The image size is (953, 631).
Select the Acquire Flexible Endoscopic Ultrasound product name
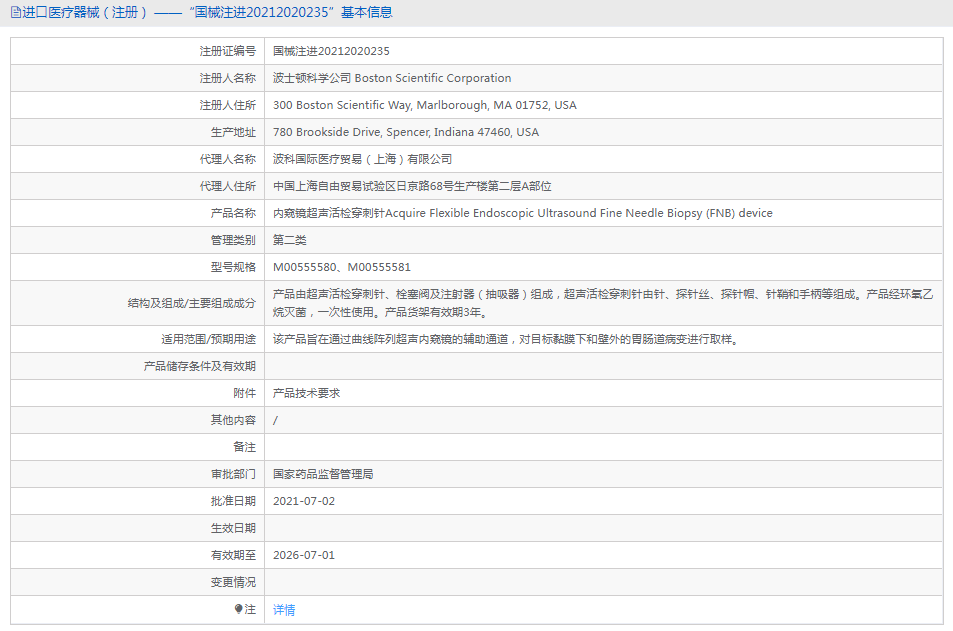point(523,213)
